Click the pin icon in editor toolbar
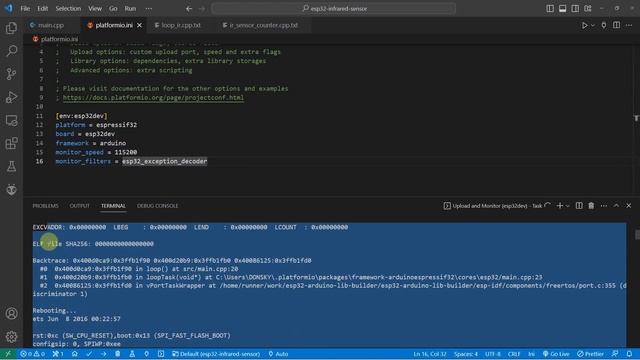This screenshot has height=360, width=640. 604,25
